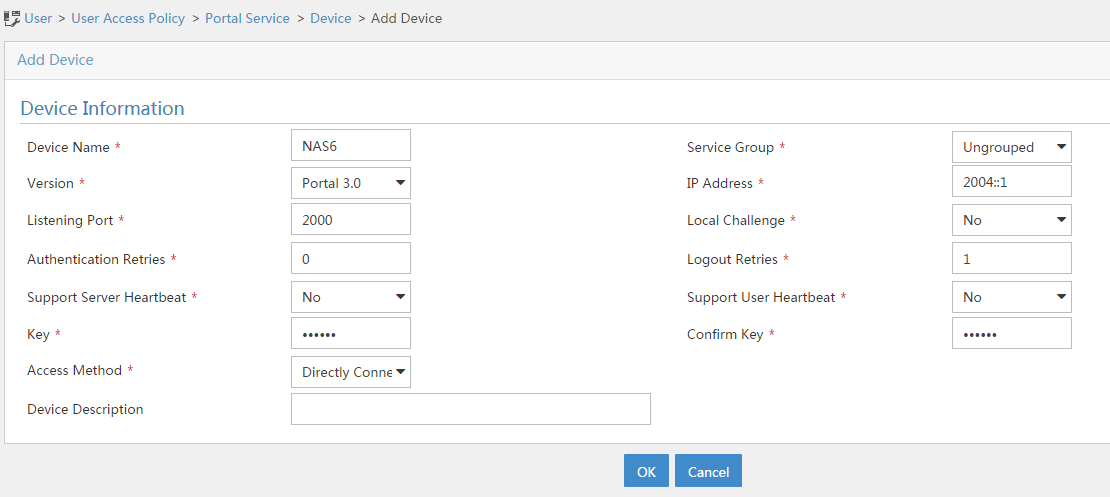Open the Support User Heartbeat dropdown
Screen dimensions: 1110x497
click(1012, 297)
